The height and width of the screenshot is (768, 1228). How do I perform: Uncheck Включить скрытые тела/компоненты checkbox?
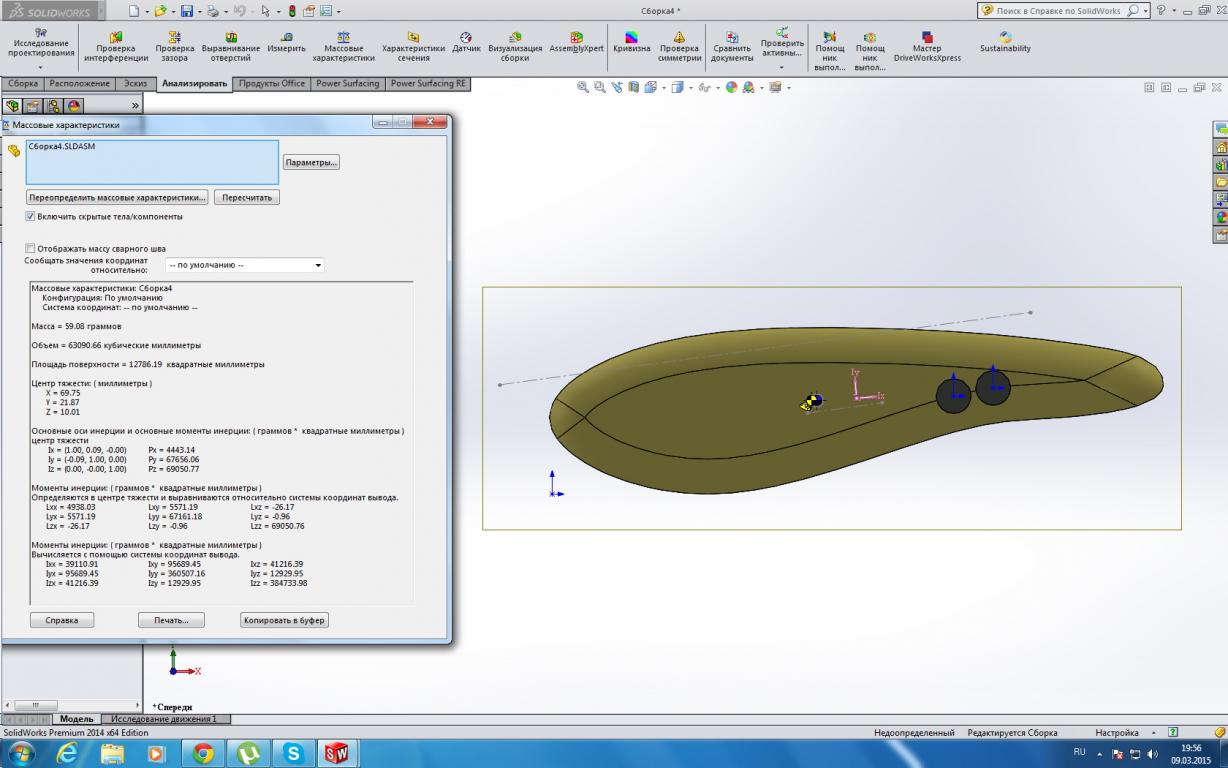coord(30,216)
